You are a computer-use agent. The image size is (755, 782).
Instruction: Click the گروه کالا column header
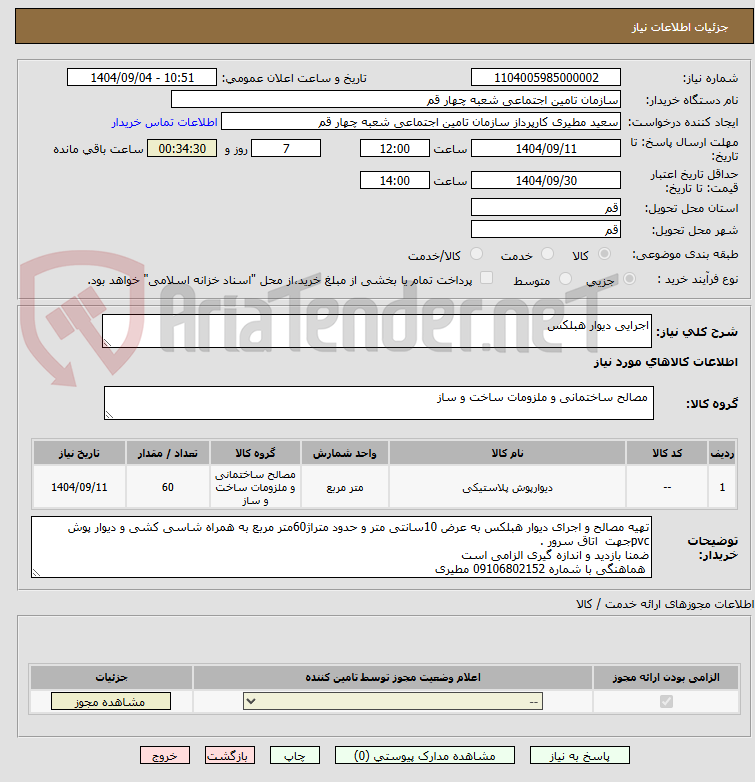255,453
